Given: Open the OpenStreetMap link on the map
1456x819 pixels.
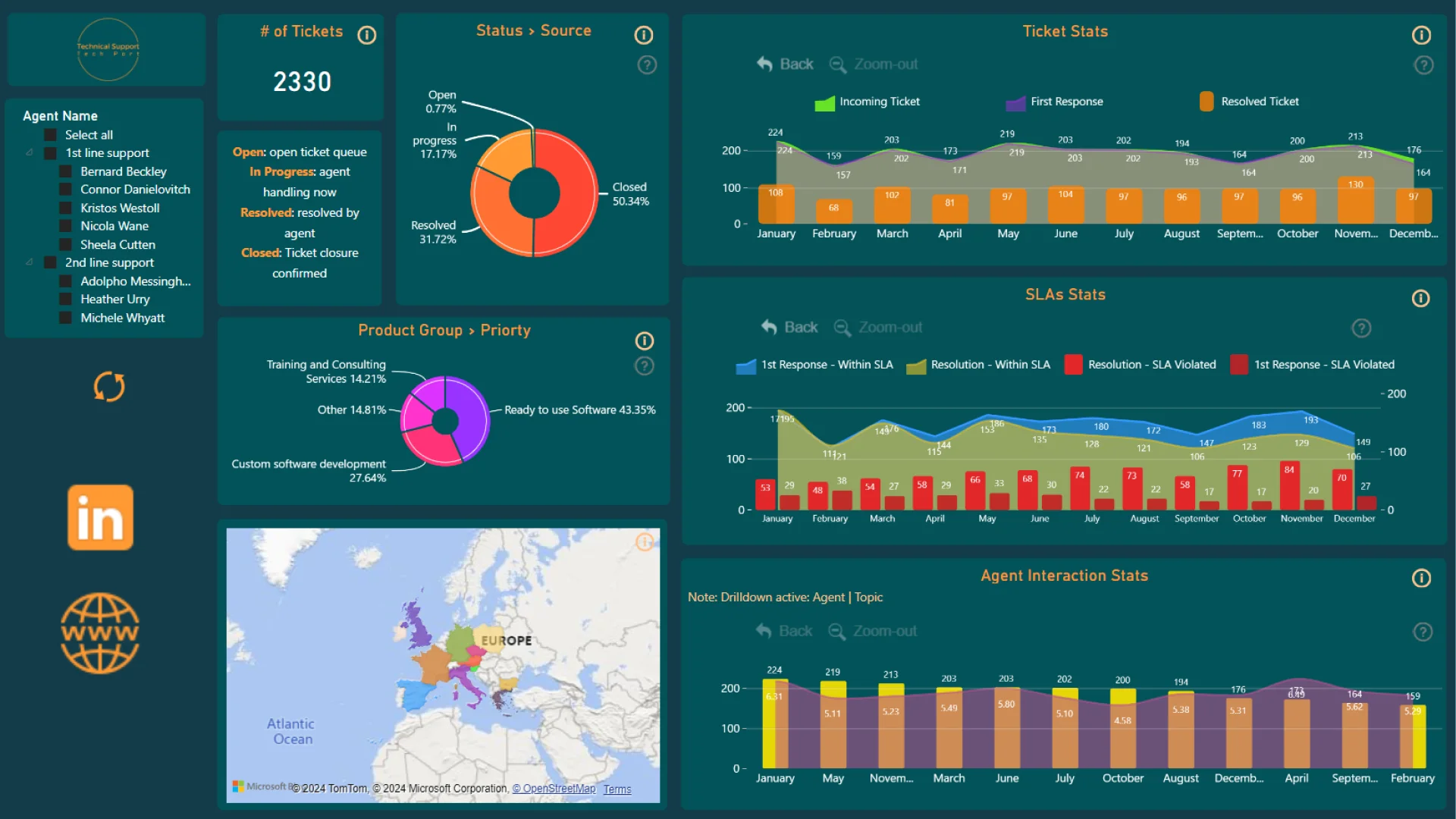Looking at the screenshot, I should (554, 789).
